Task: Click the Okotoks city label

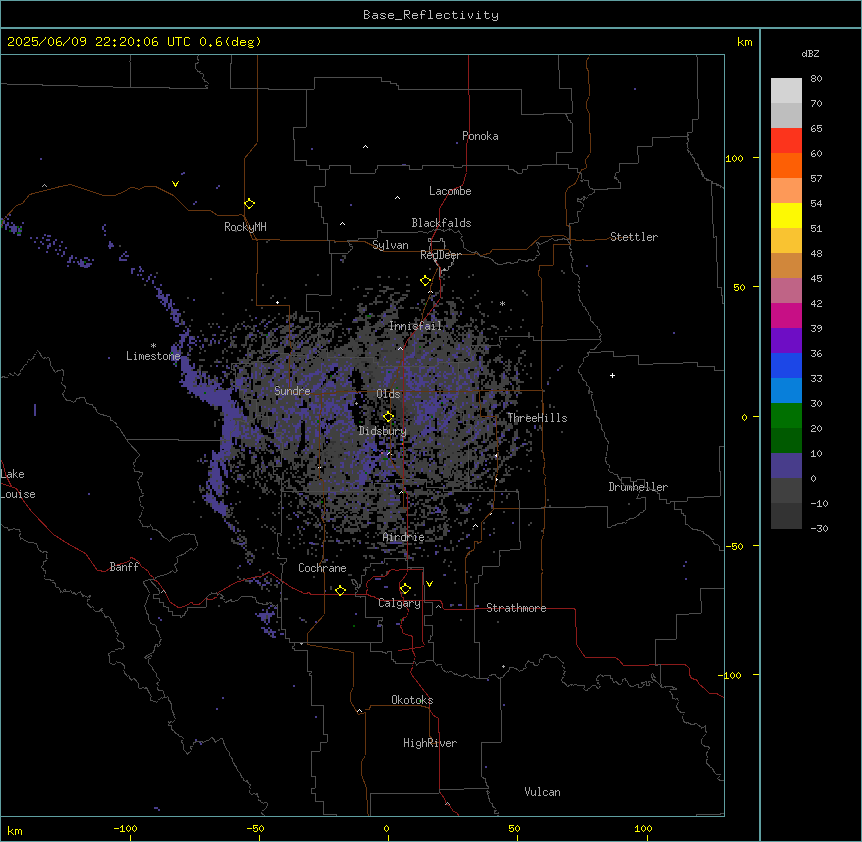Action: pyautogui.click(x=412, y=700)
